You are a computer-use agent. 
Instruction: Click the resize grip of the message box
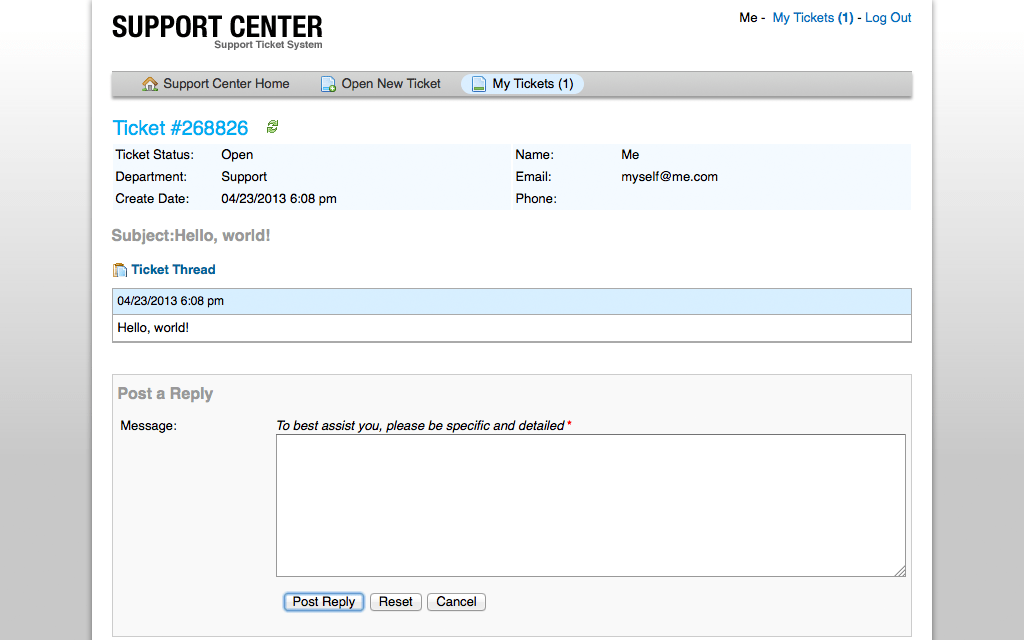pyautogui.click(x=900, y=571)
